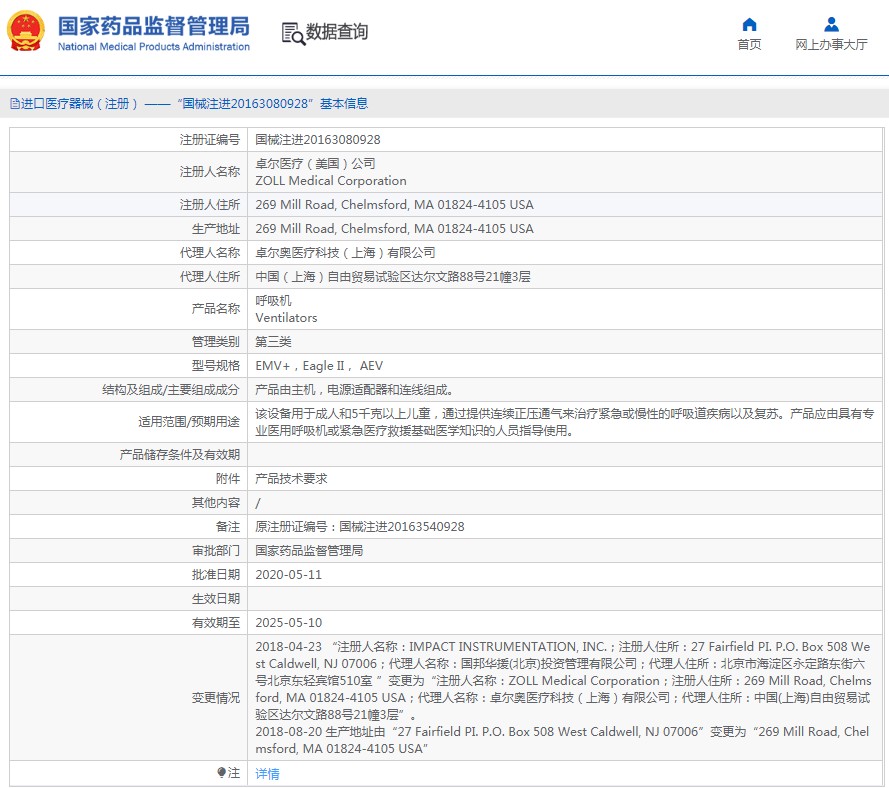Open the 网上办事大厅 navigation label
This screenshot has height=788, width=889.
(831, 45)
